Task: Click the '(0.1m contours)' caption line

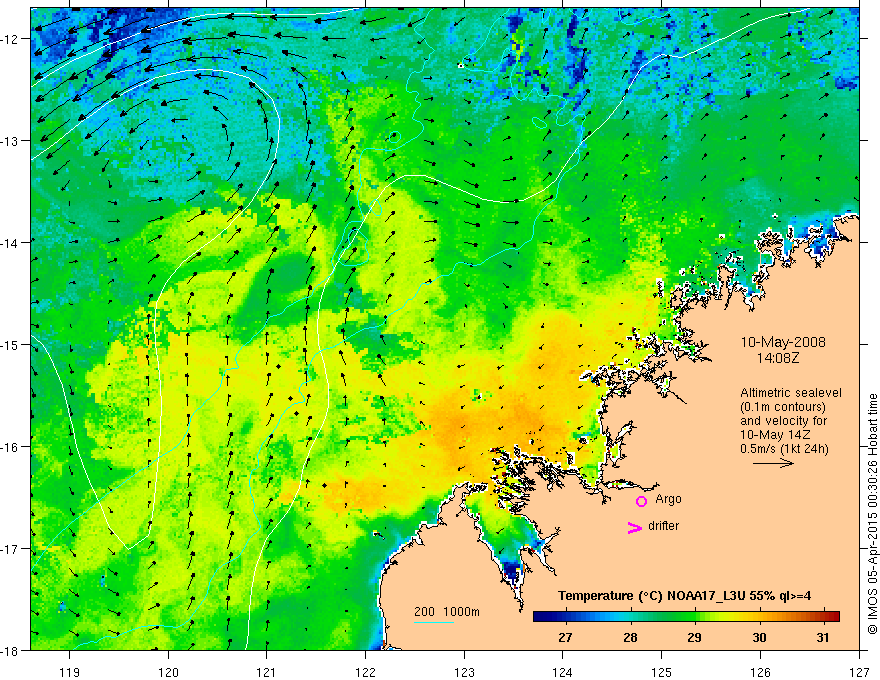Action: click(x=783, y=407)
